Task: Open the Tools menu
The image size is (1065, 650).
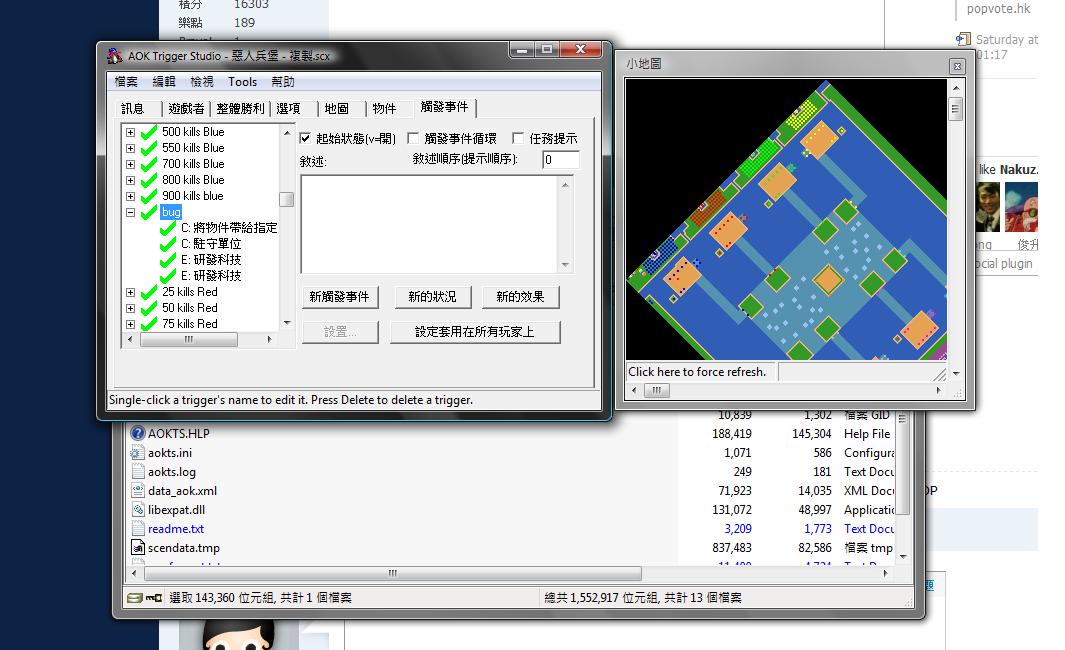Action: pos(242,82)
